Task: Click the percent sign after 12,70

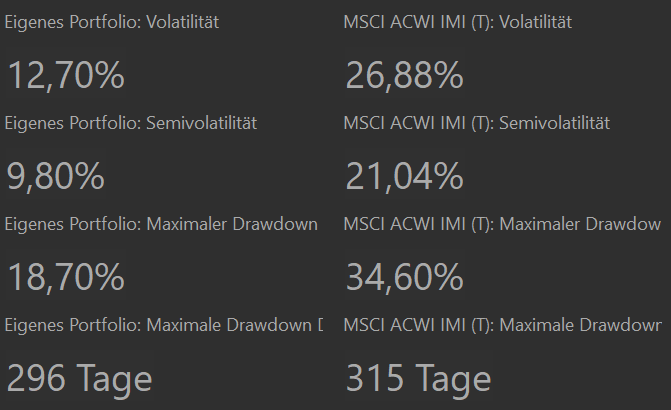Action: point(110,75)
